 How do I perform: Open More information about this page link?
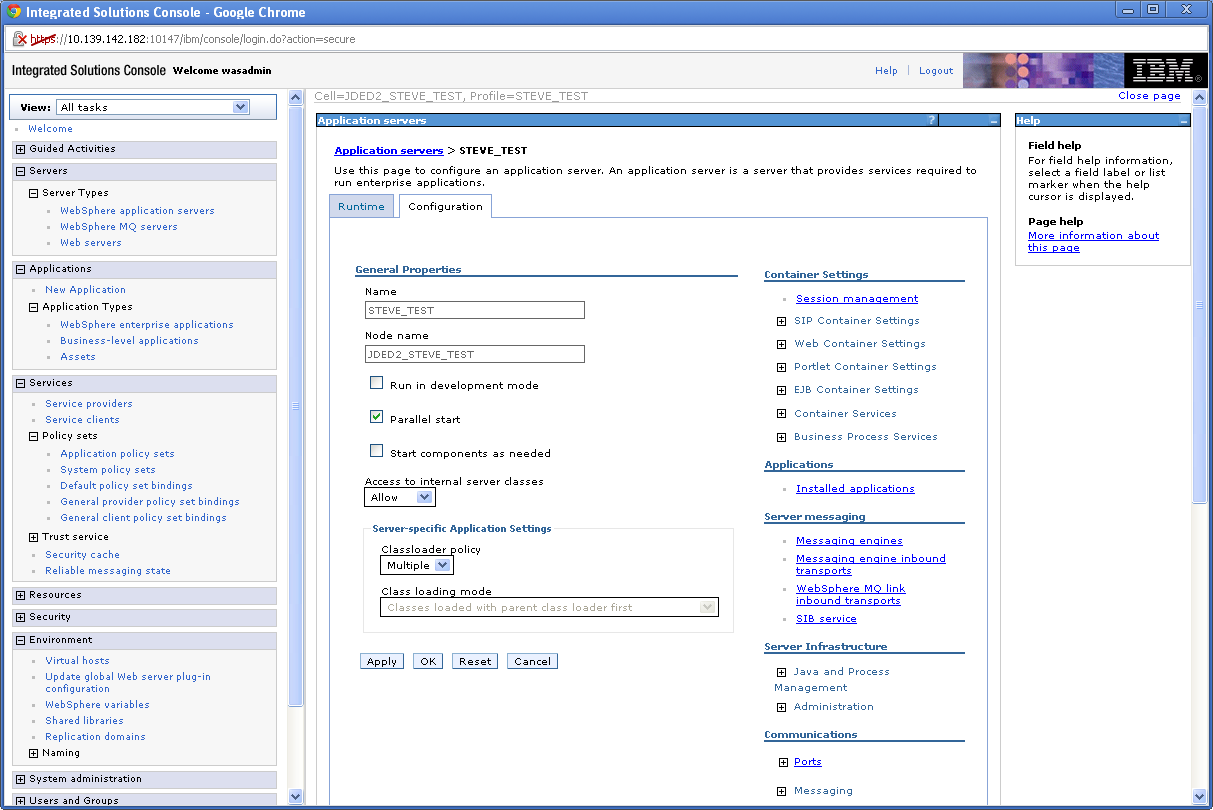tap(1094, 242)
